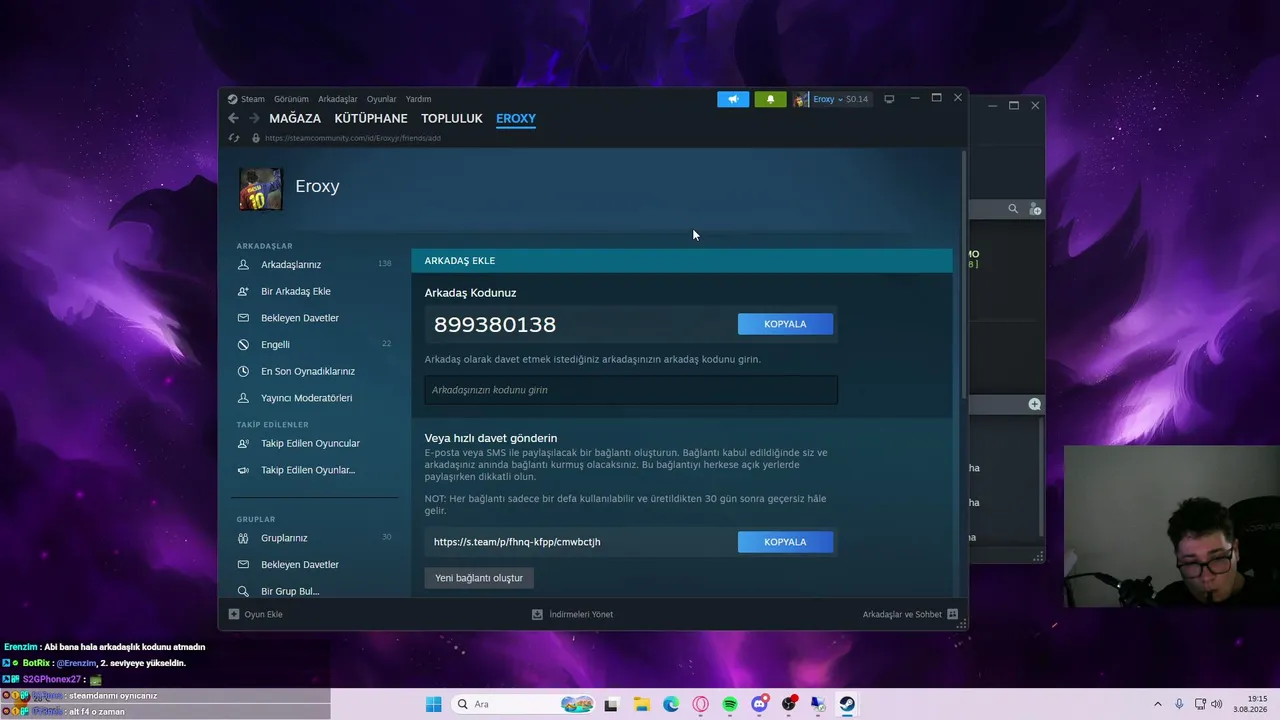
Task: Click the taskbar volume icon
Action: (x=1217, y=704)
